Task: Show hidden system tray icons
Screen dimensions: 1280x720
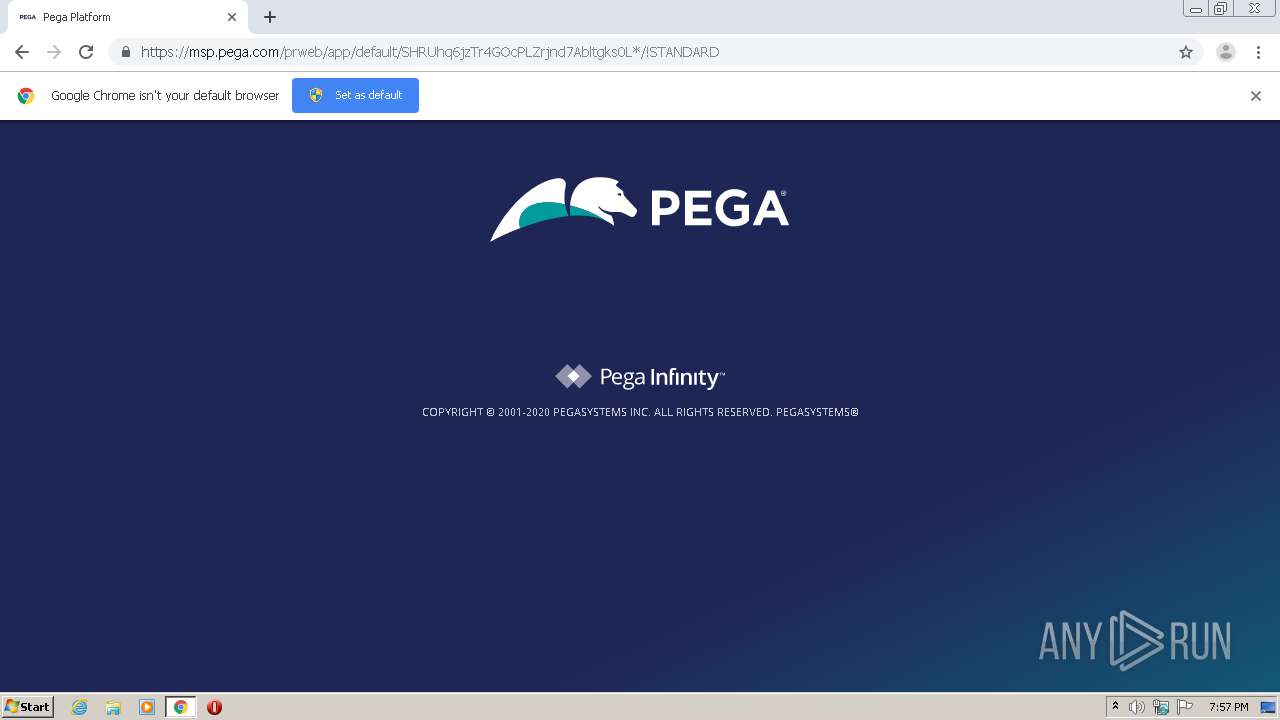Action: click(x=1115, y=707)
